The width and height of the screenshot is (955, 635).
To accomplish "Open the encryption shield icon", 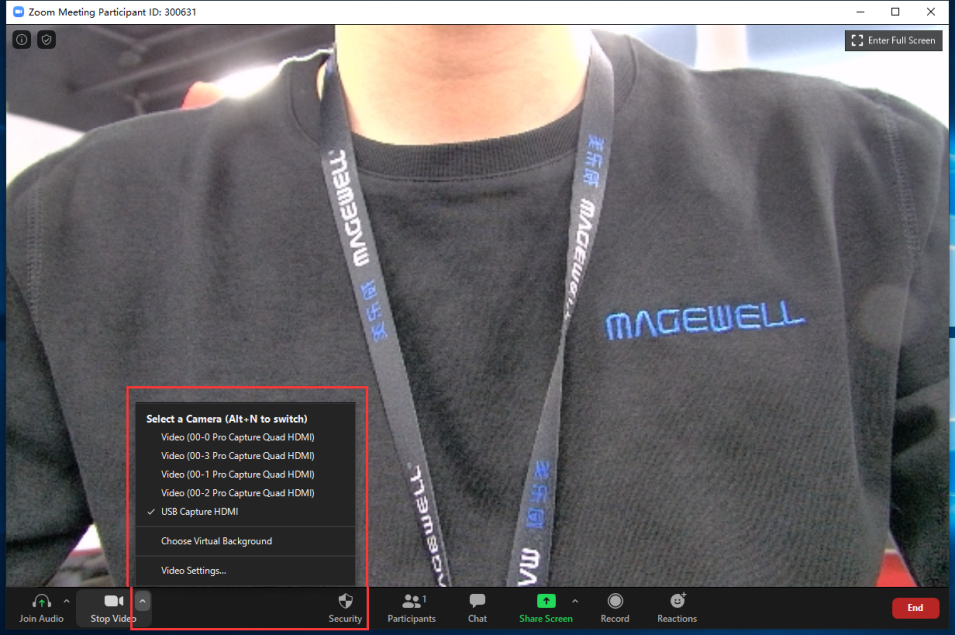I will [x=46, y=40].
